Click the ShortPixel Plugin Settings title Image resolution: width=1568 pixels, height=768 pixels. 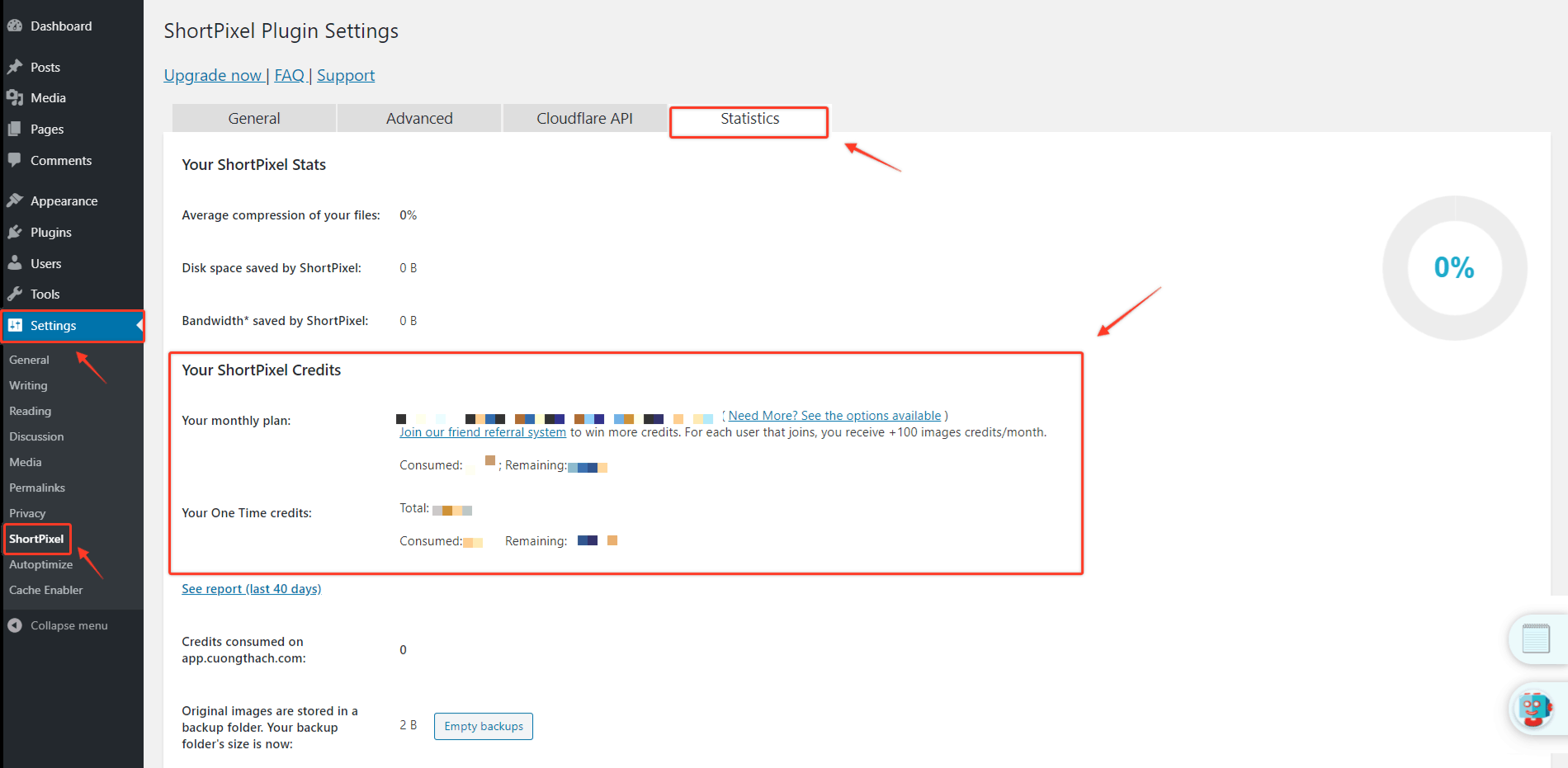tap(281, 31)
